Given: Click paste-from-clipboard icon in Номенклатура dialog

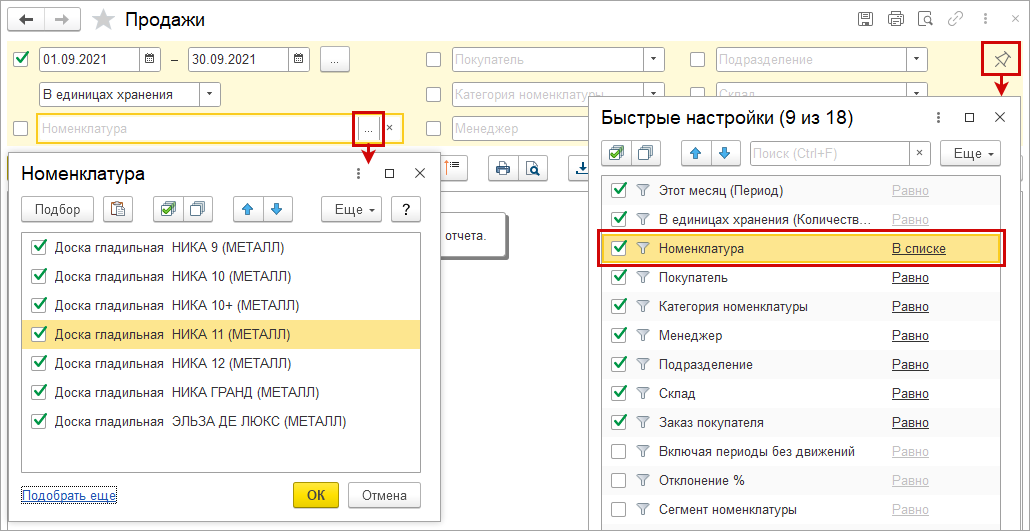Looking at the screenshot, I should [118, 209].
